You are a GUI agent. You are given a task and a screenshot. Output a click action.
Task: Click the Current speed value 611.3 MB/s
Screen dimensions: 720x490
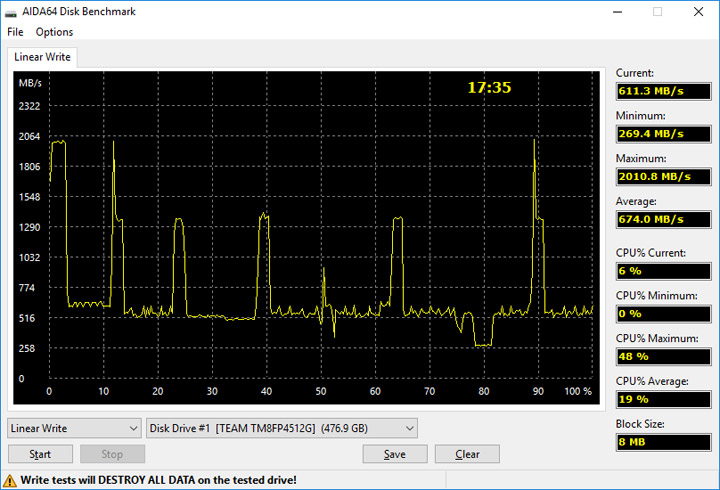664,91
